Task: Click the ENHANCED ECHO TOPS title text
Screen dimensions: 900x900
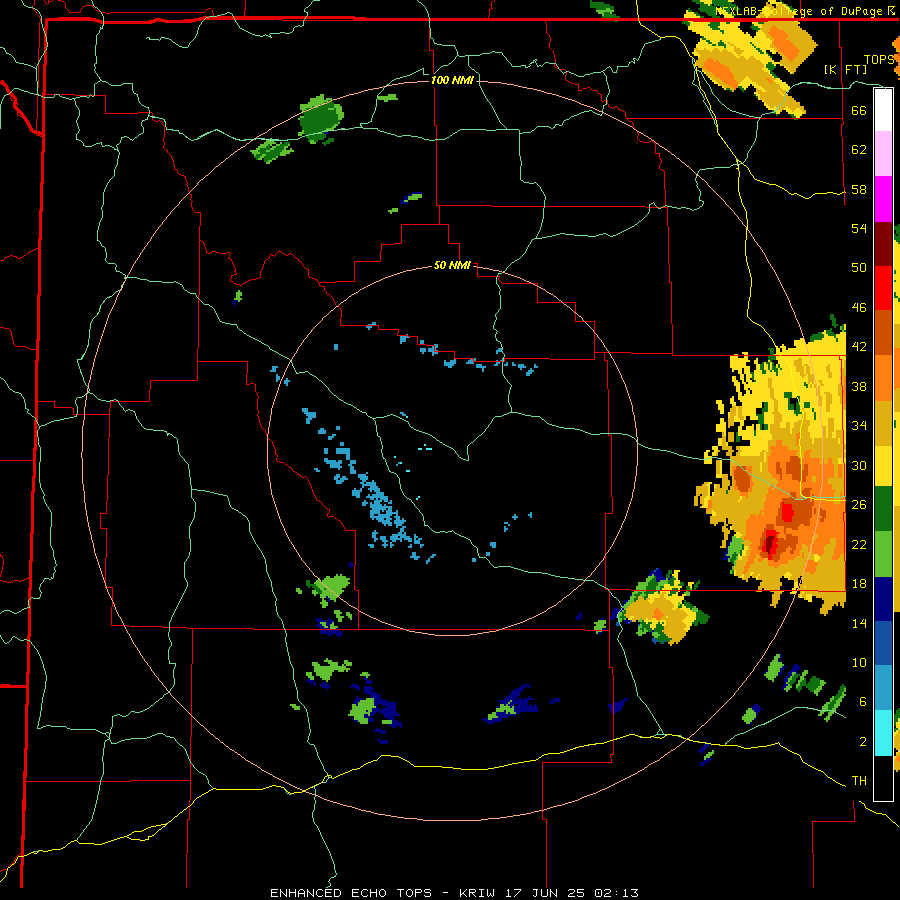Action: tap(351, 893)
